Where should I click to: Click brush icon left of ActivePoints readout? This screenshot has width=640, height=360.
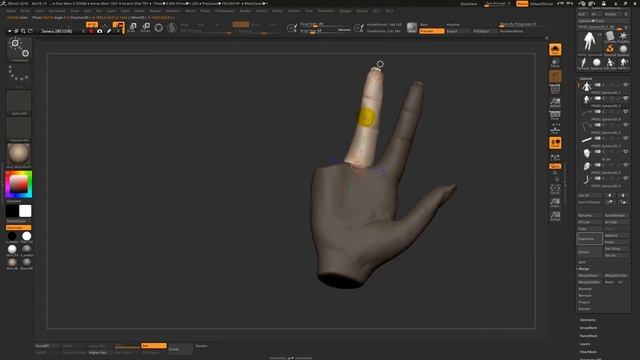(x=358, y=28)
